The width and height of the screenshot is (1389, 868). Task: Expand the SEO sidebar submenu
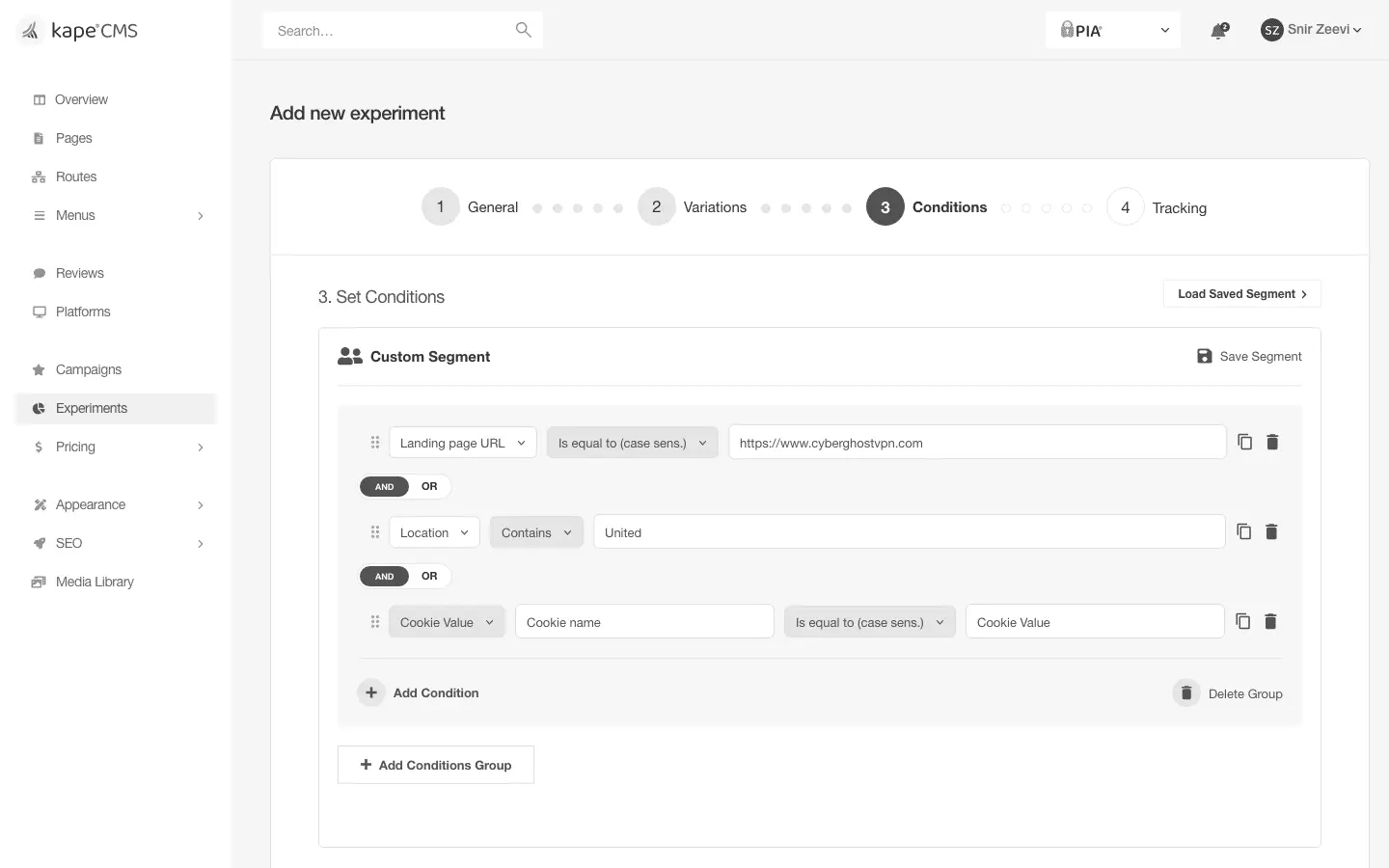[201, 543]
